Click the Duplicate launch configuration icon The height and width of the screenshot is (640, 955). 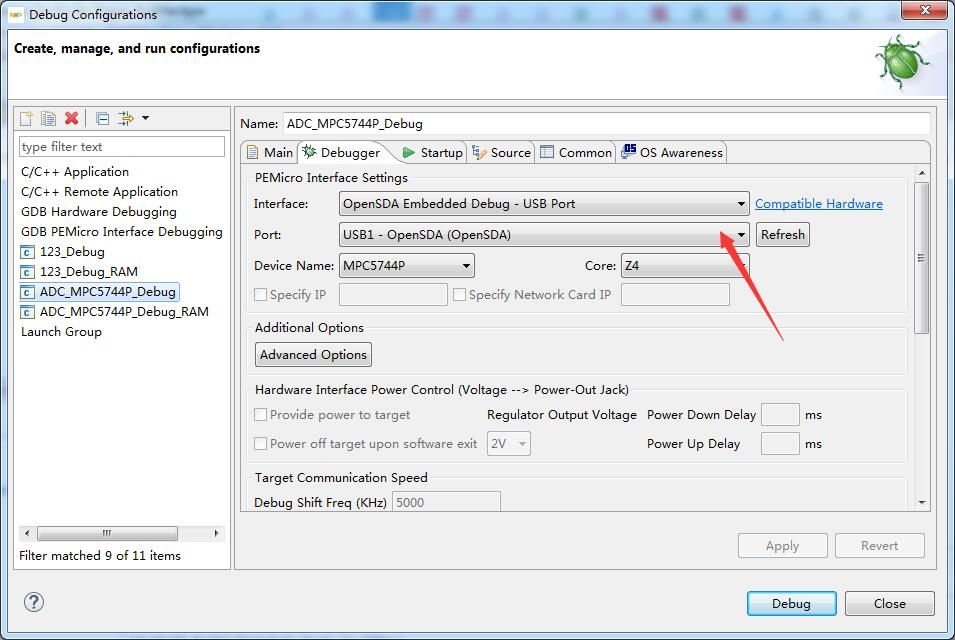[48, 118]
